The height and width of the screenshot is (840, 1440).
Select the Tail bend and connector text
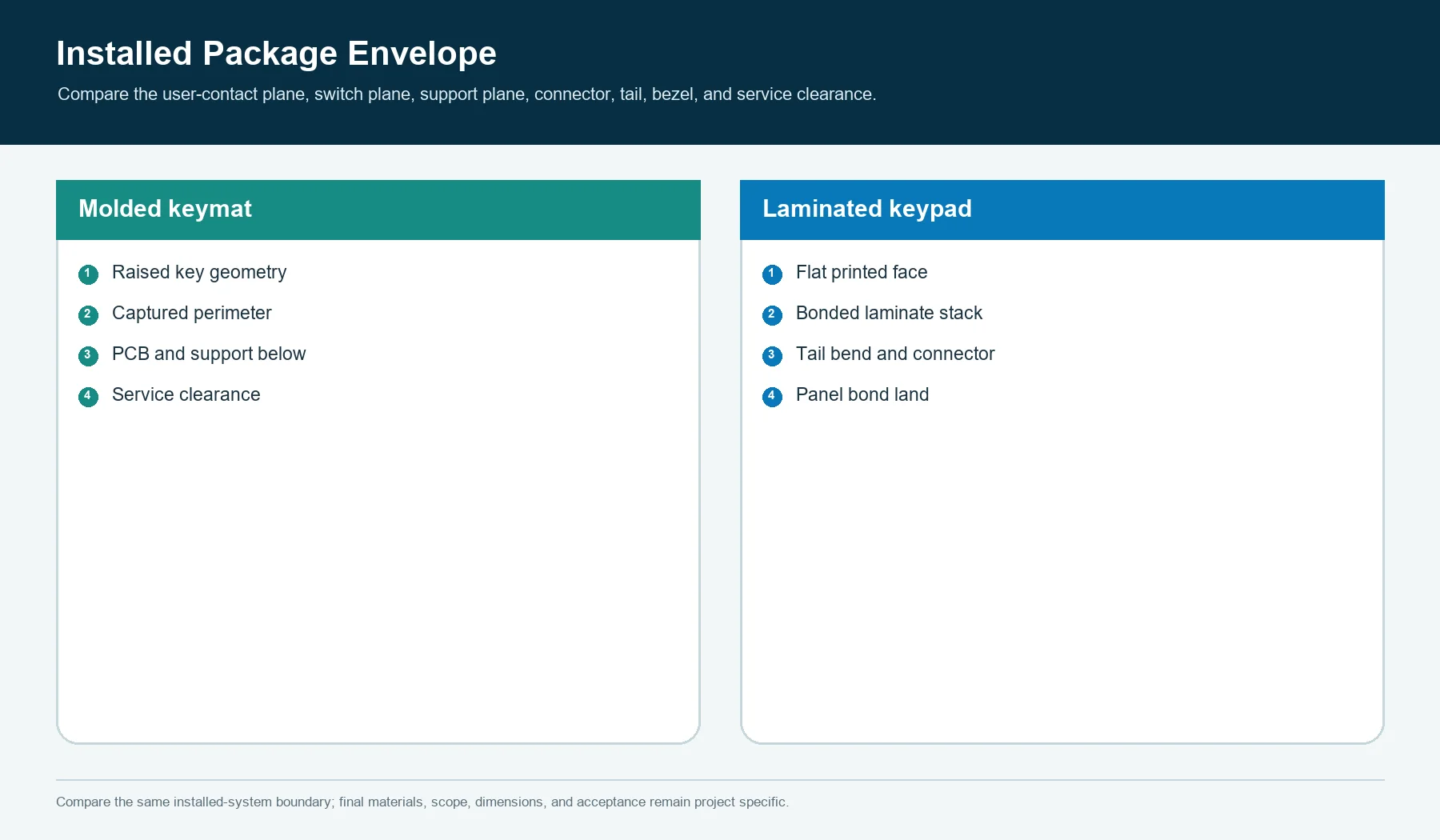(x=895, y=354)
